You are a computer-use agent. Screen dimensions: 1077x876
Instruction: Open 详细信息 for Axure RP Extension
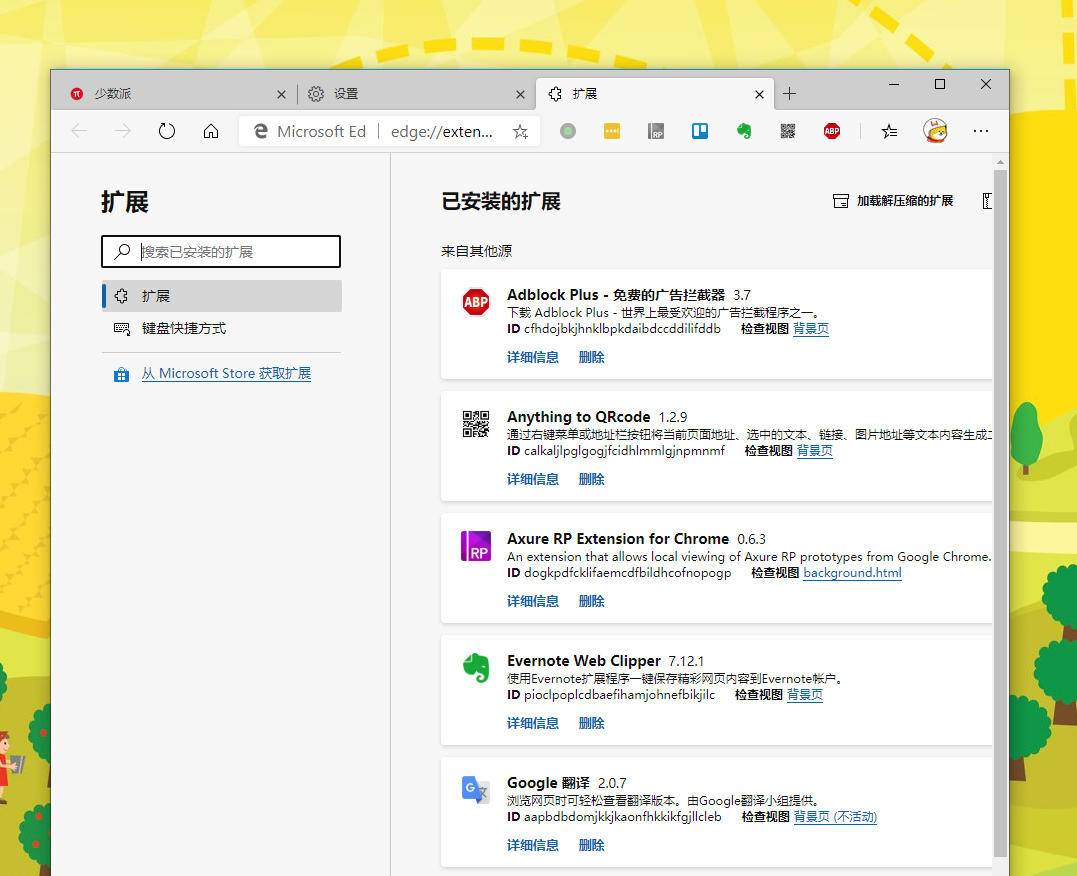(x=532, y=601)
